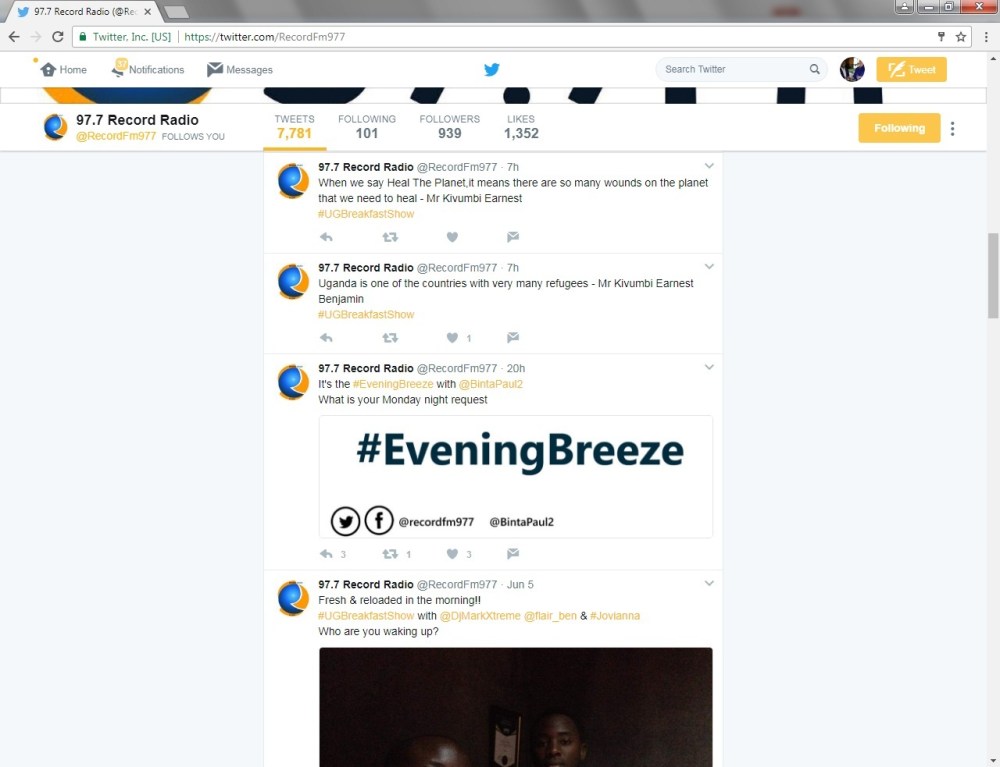
Task: Expand the chevron on the #EveningBreeze tweet
Action: pos(709,367)
